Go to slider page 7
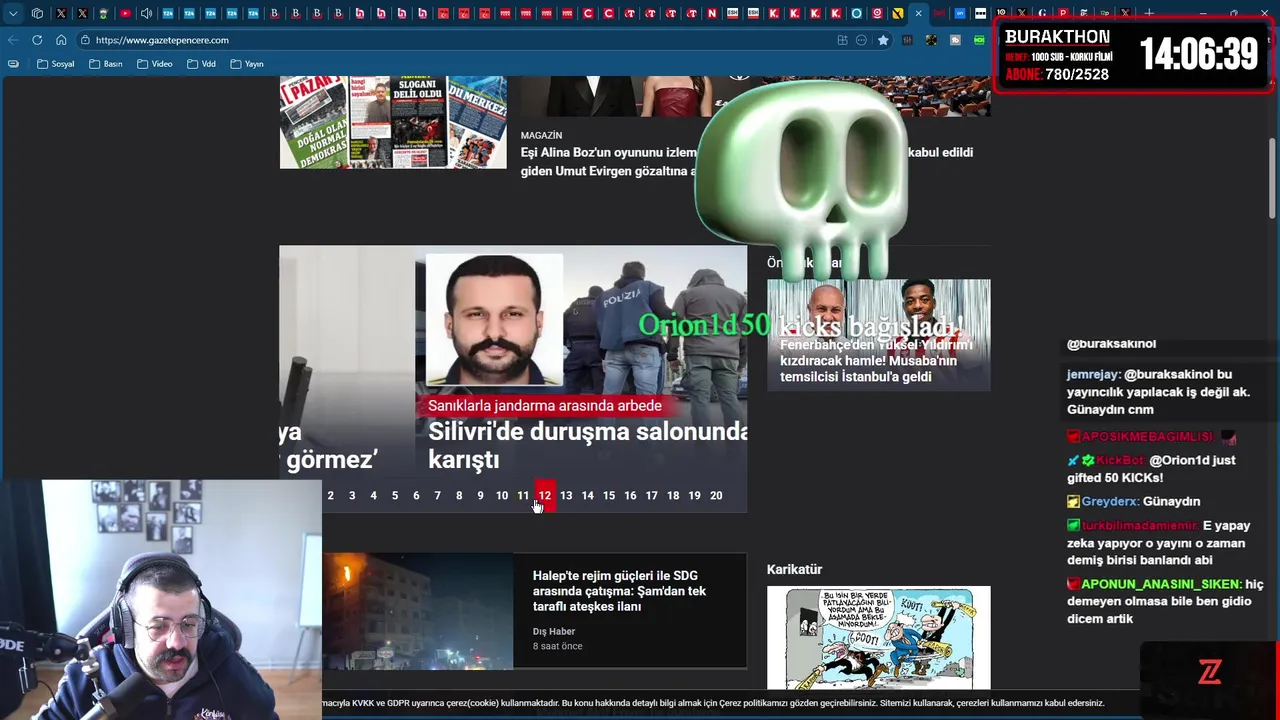Viewport: 1280px width, 720px height. [x=437, y=496]
